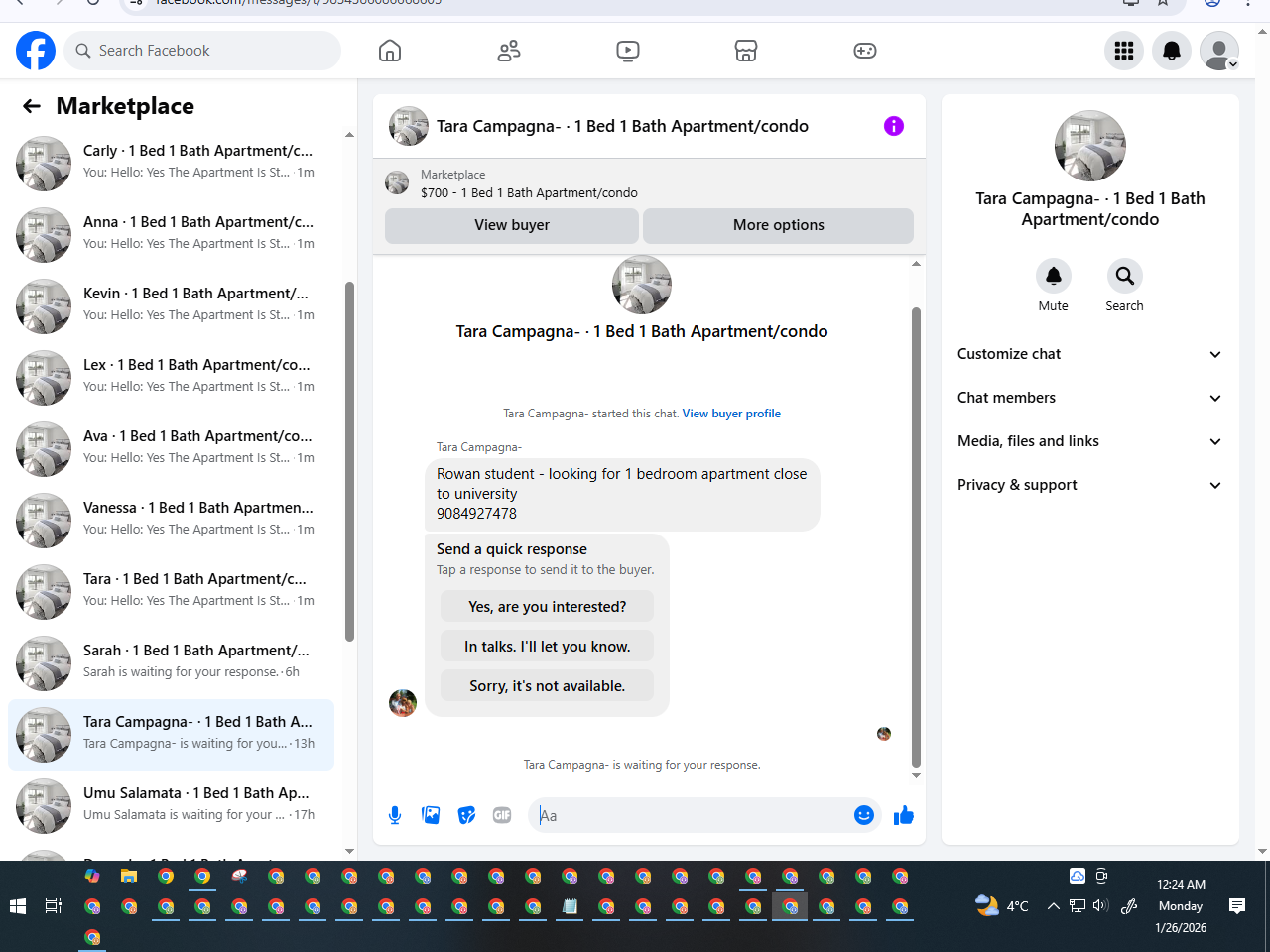Open the Marketplace storefront icon in top bar
The height and width of the screenshot is (952, 1270).
(x=746, y=51)
